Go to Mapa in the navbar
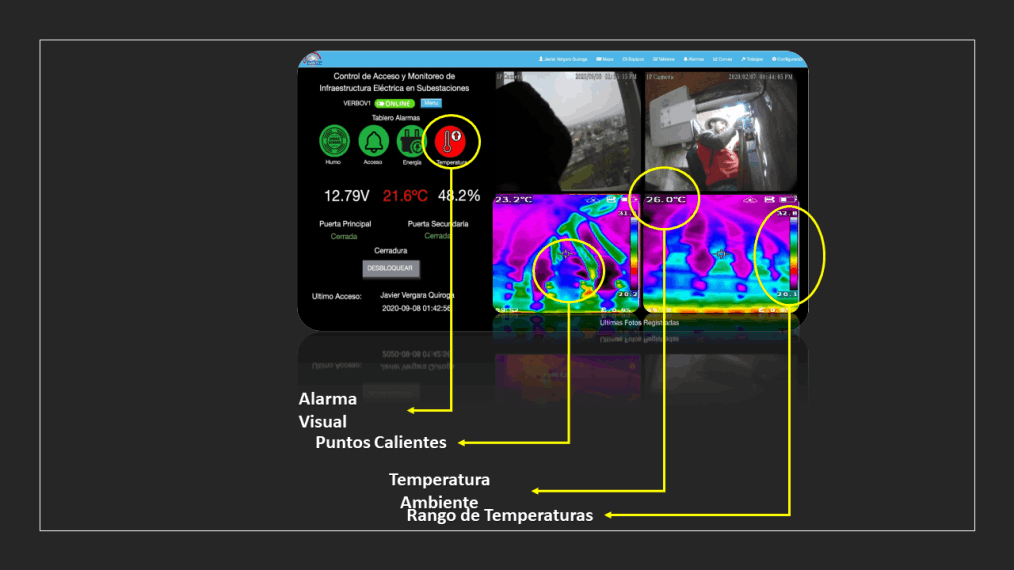This screenshot has height=570, width=1014. click(605, 60)
